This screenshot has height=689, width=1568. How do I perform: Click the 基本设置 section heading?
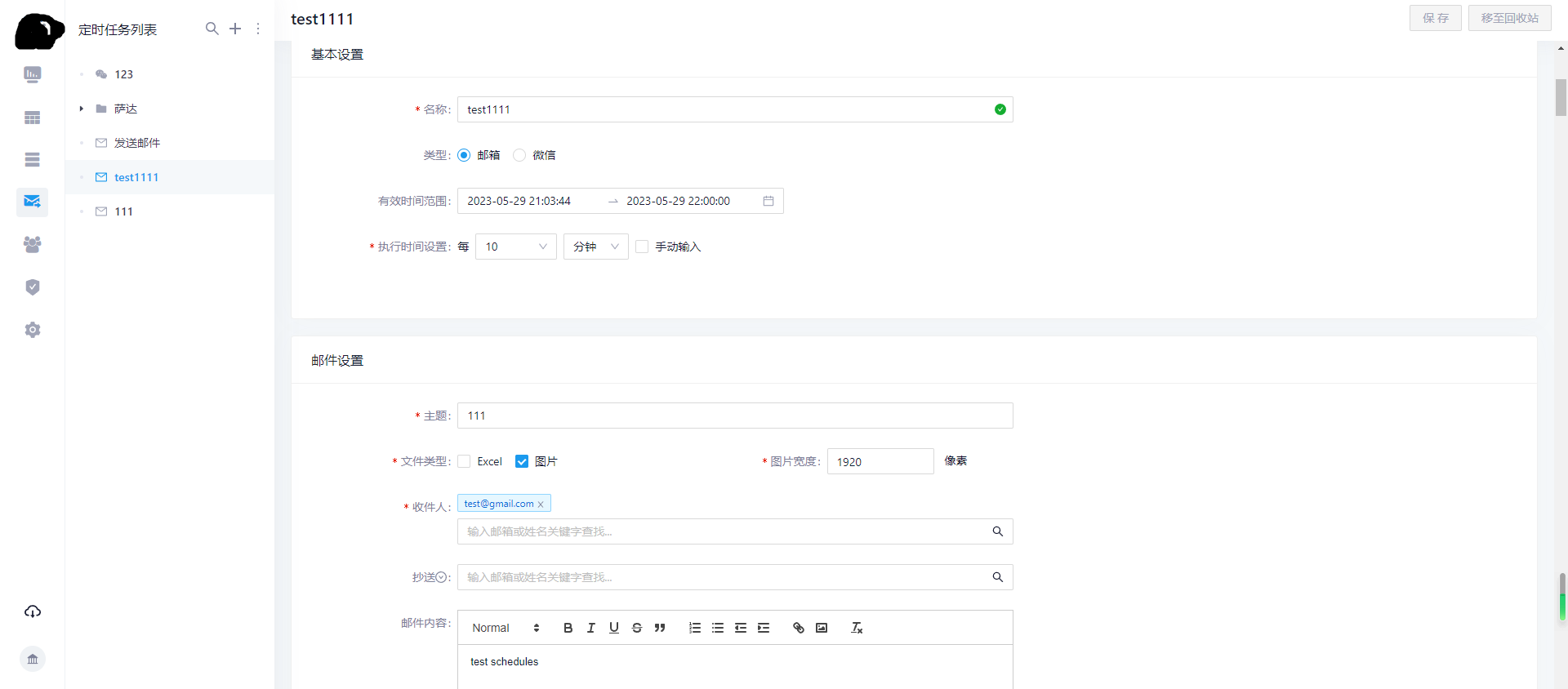(x=337, y=55)
